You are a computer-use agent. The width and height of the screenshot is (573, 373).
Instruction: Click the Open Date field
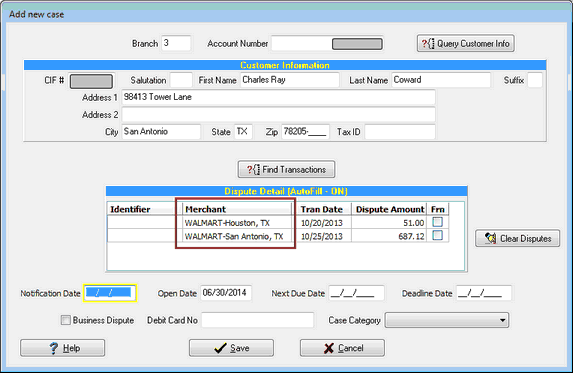click(226, 293)
